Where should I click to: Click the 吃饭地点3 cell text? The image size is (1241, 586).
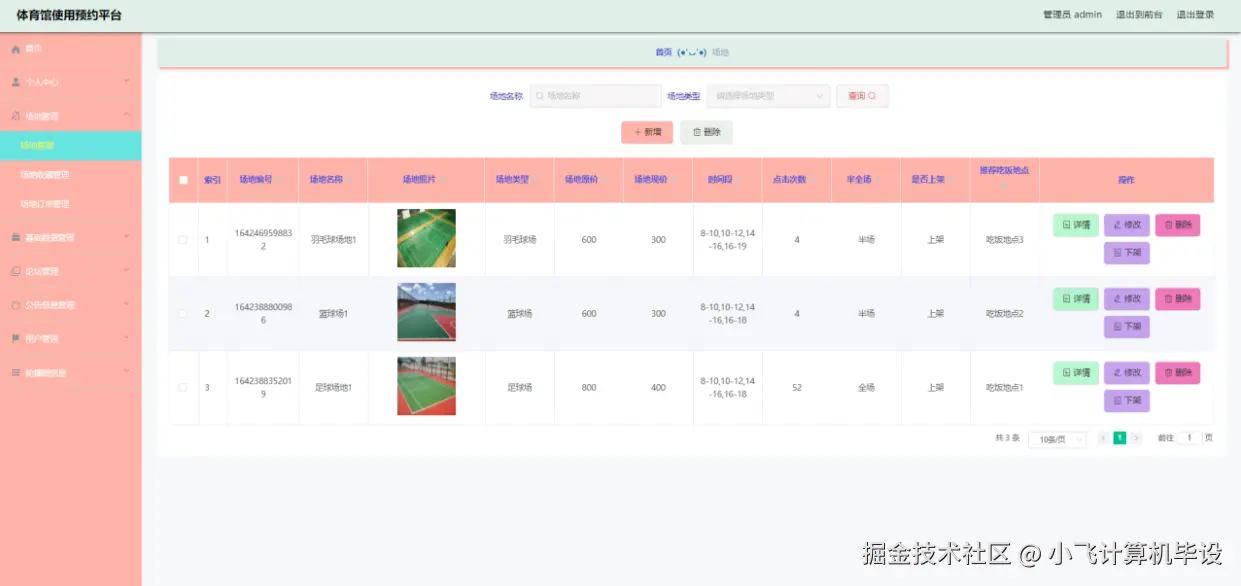click(x=1005, y=240)
